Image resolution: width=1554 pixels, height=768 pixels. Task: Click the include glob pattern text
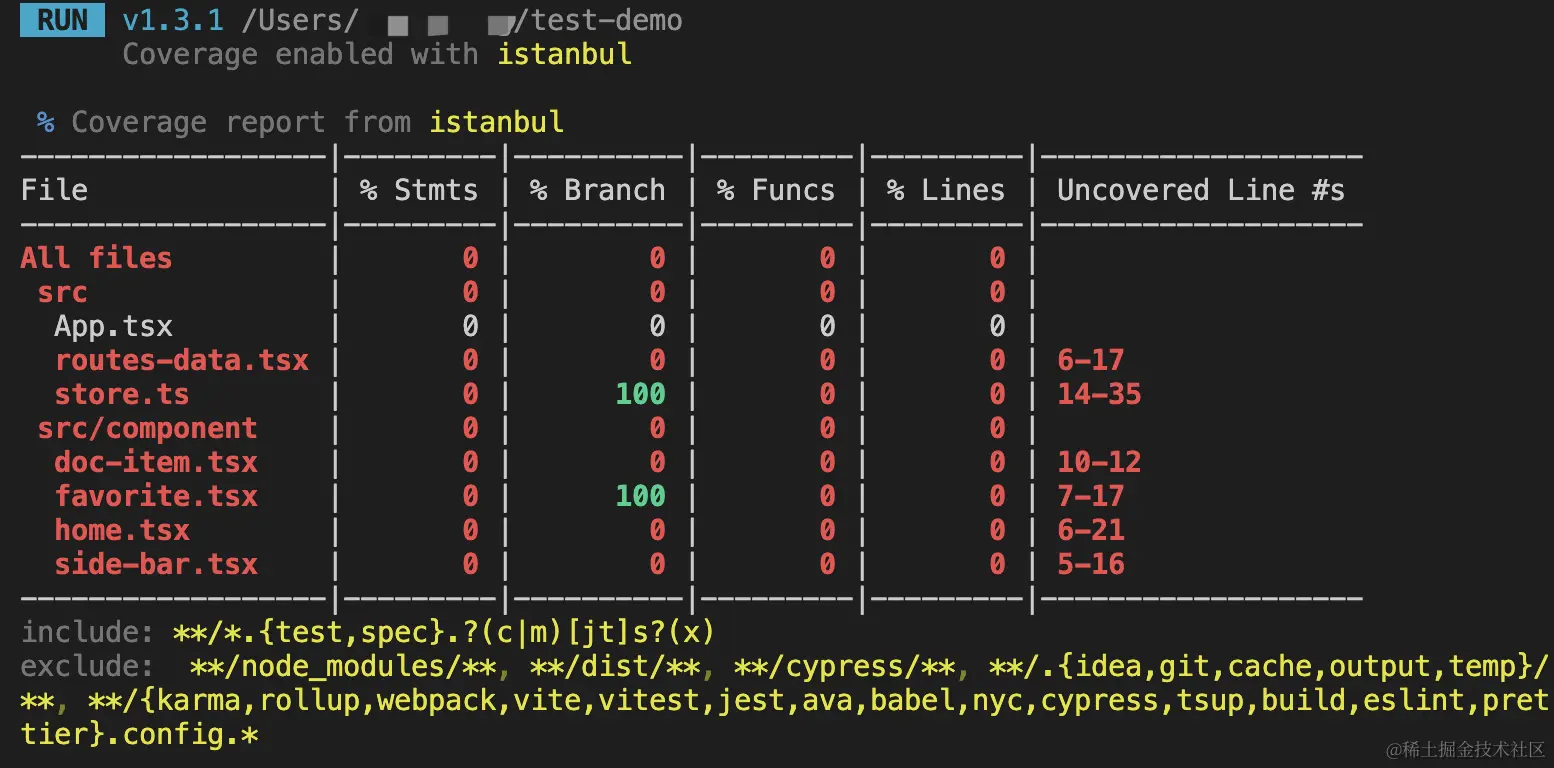click(444, 632)
